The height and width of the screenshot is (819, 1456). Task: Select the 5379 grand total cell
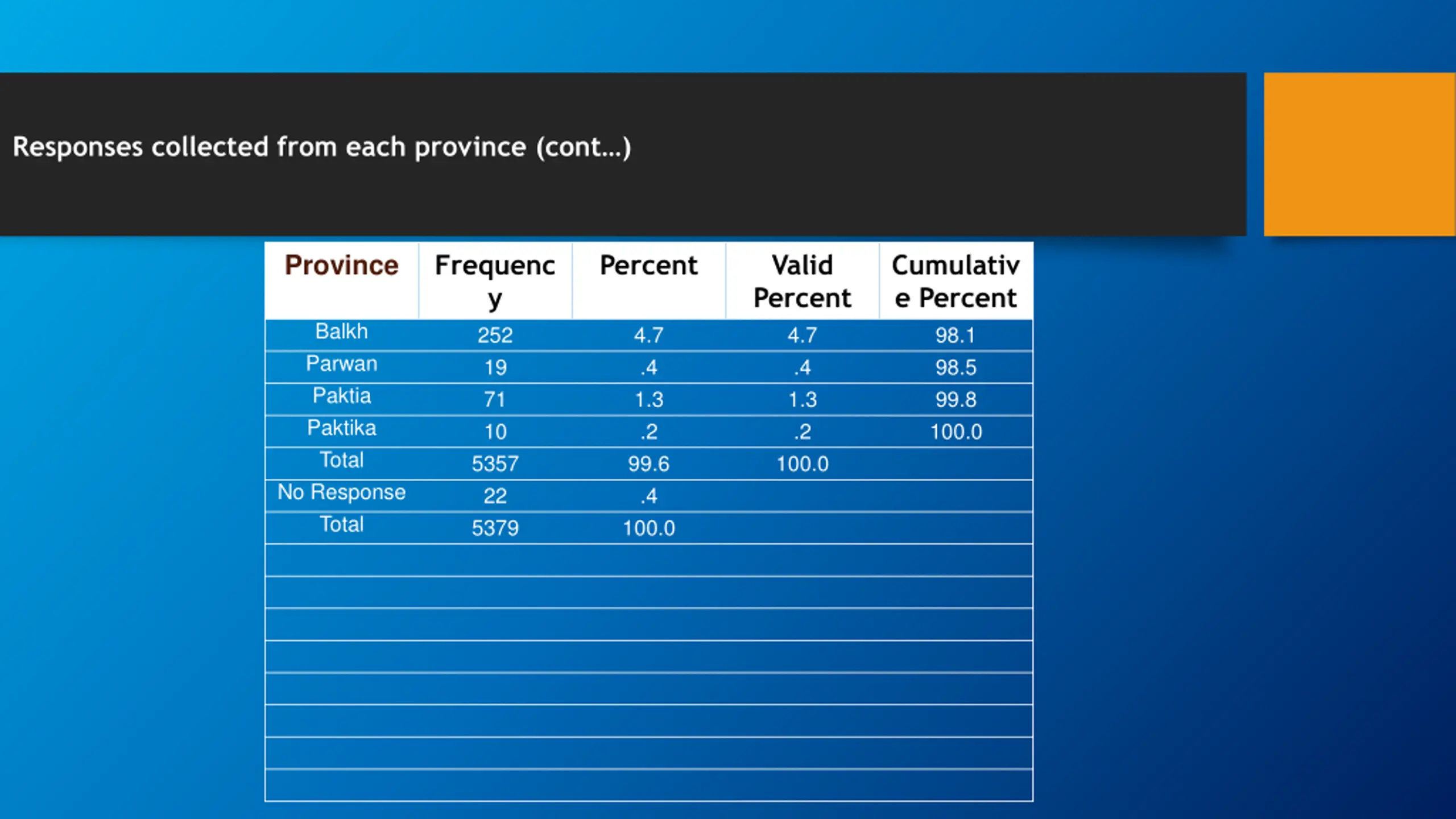pos(495,528)
